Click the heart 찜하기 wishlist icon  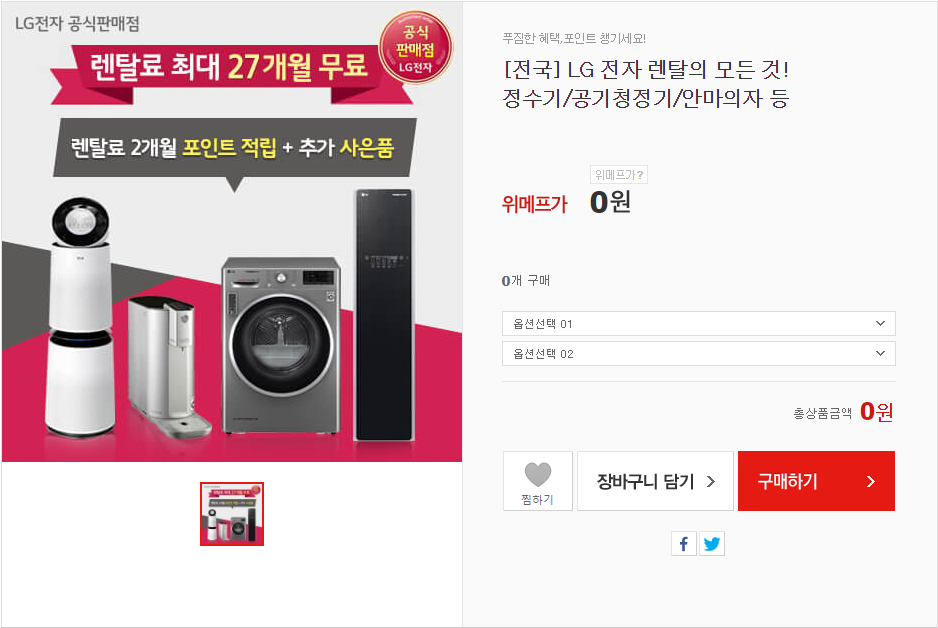(x=537, y=474)
